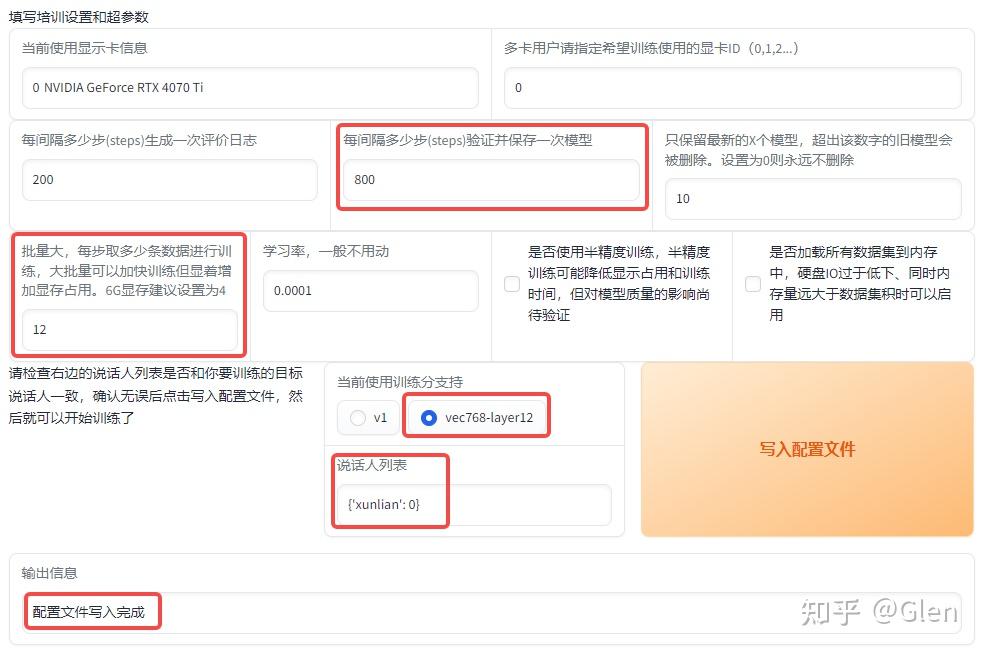Click the current GPU info field
The height and width of the screenshot is (651, 983).
[250, 88]
